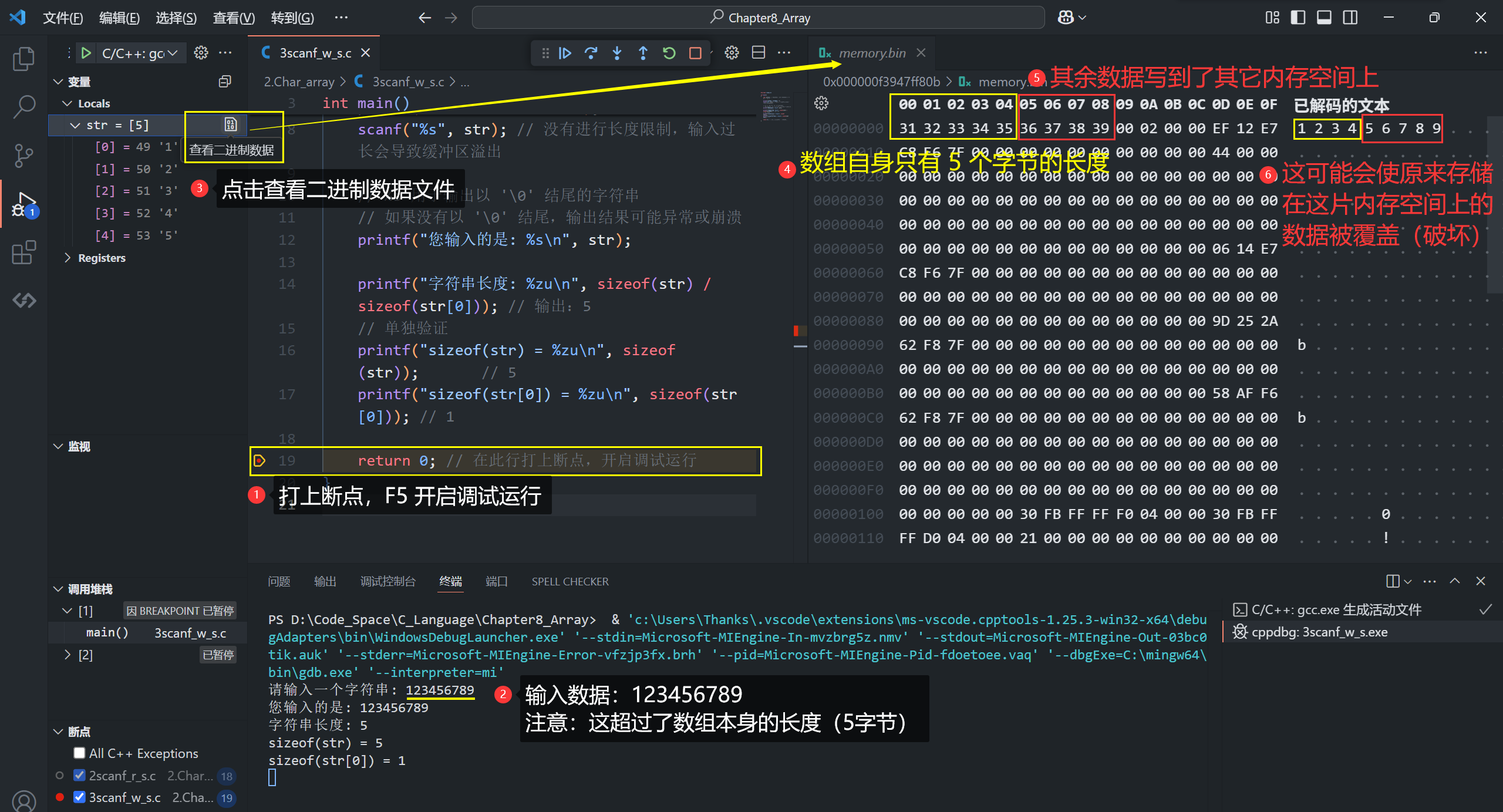
Task: Switch to the 调试控制台 panel tab
Action: point(387,581)
